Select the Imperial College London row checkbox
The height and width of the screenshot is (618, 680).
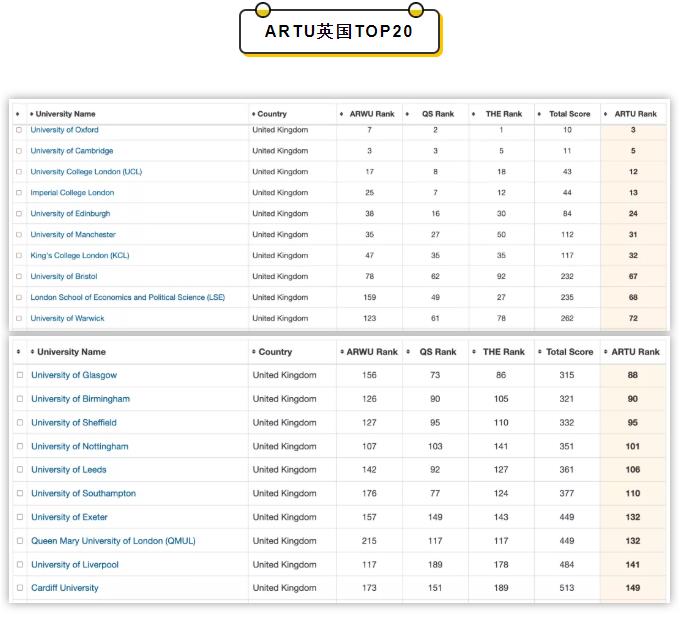(x=19, y=193)
